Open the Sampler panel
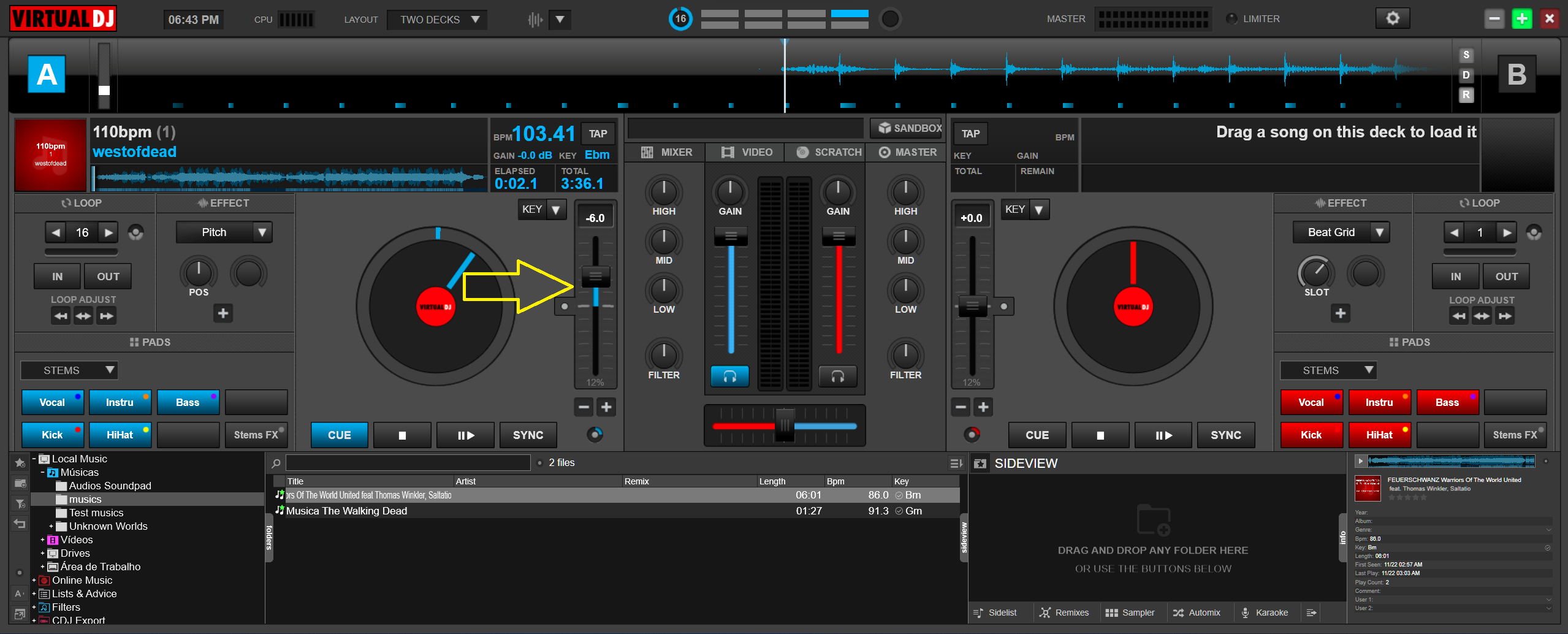This screenshot has width=1568, height=634. (x=1130, y=613)
